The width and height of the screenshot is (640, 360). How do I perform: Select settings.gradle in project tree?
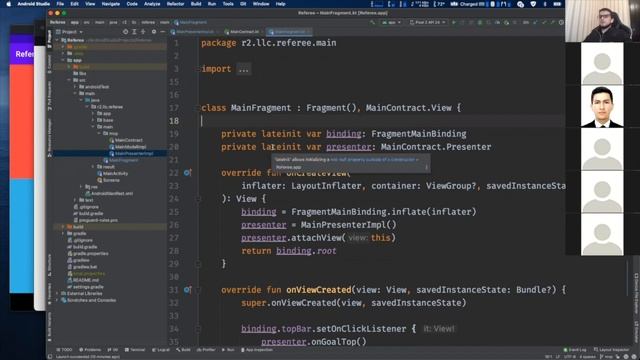click(x=85, y=287)
